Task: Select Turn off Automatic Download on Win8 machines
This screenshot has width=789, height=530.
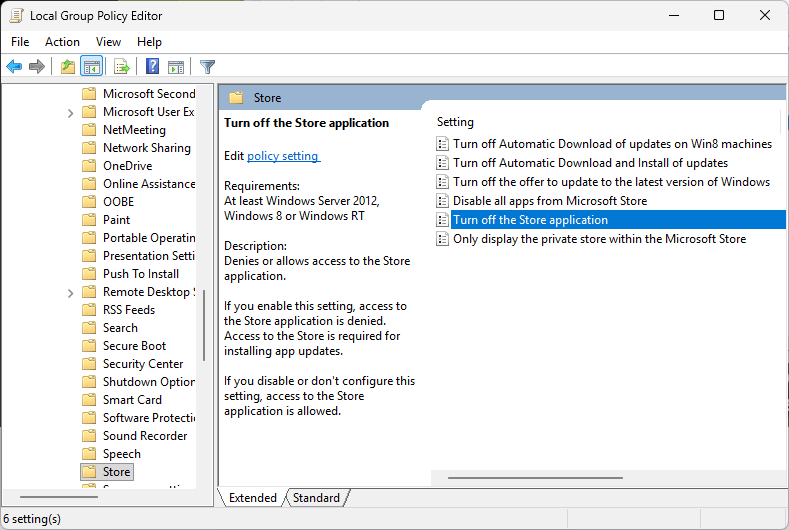Action: tap(612, 144)
